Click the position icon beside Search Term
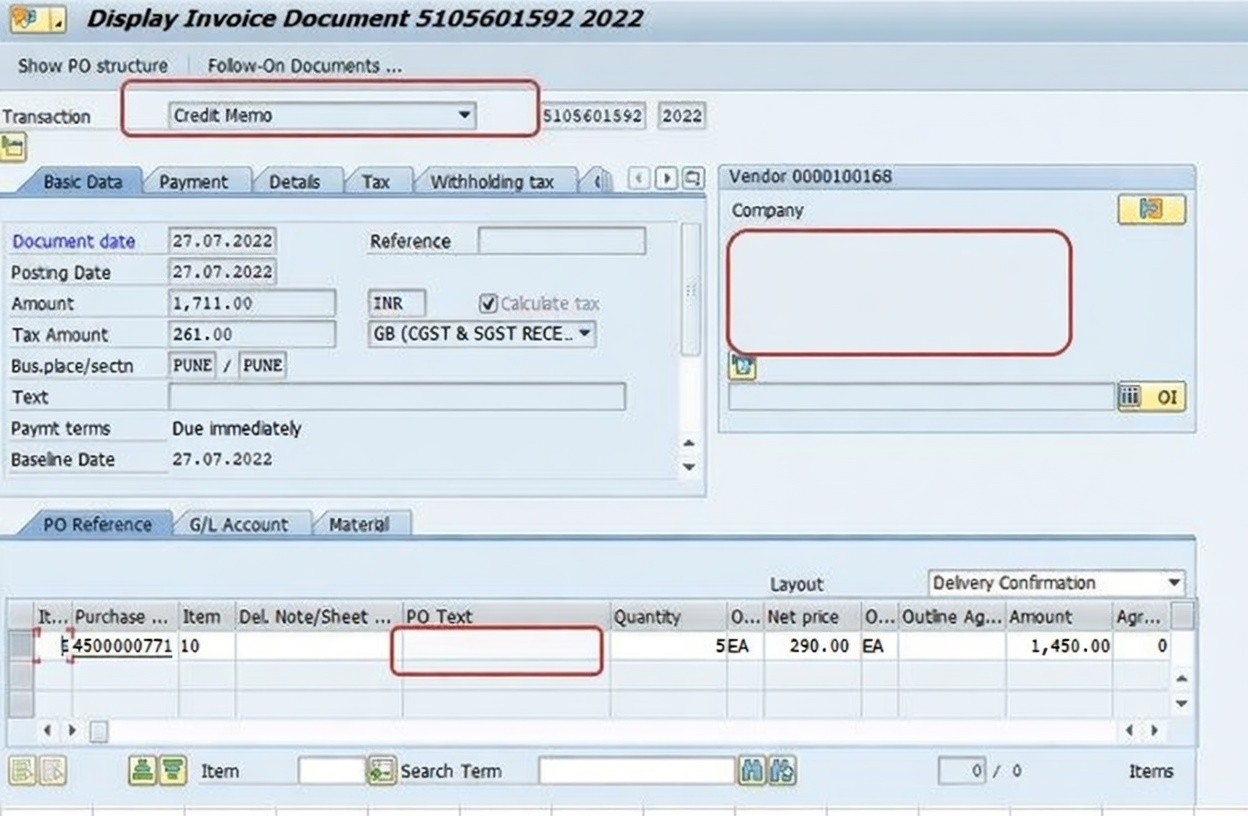 click(382, 771)
